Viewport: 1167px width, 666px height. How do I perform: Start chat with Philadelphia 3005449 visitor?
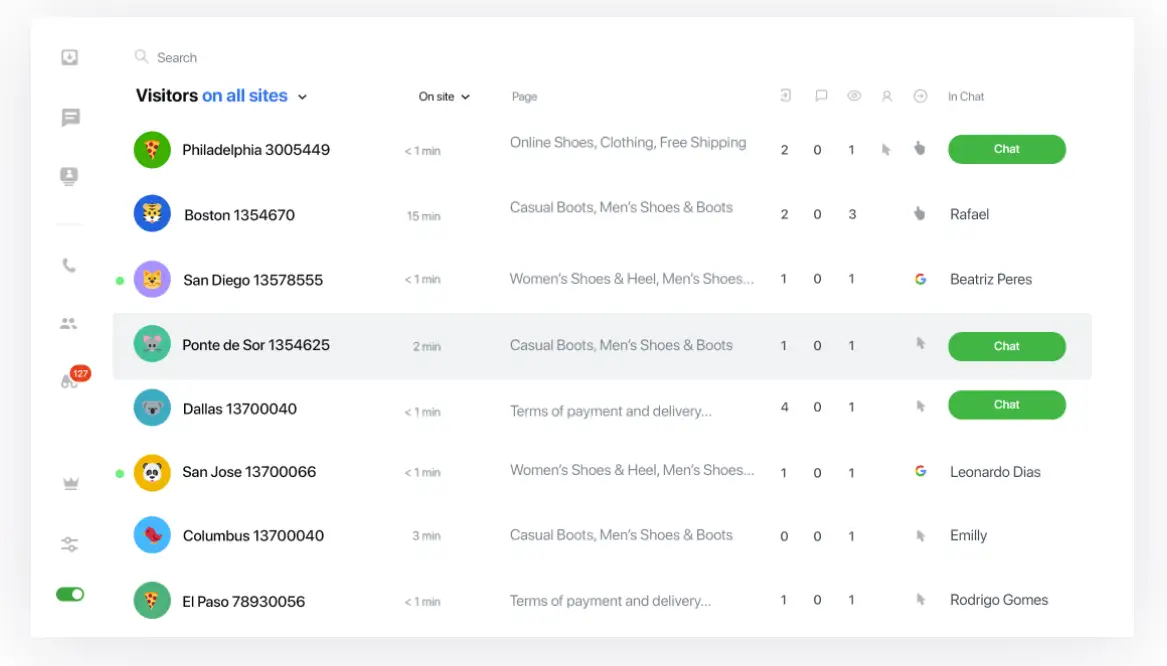pyautogui.click(x=1006, y=150)
